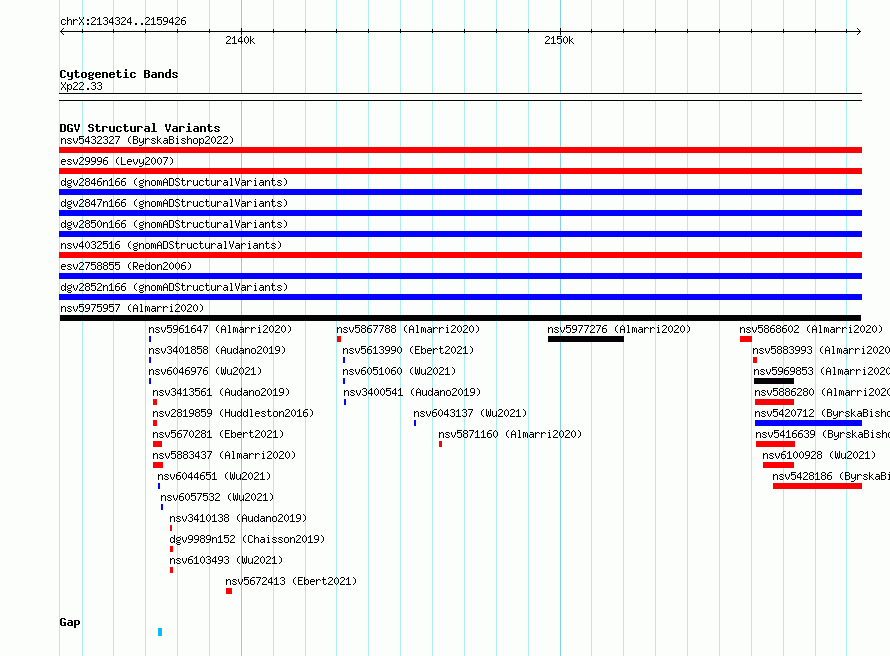890x656 pixels.
Task: Click the blue bar under dgv2847n166
Action: [x=460, y=213]
